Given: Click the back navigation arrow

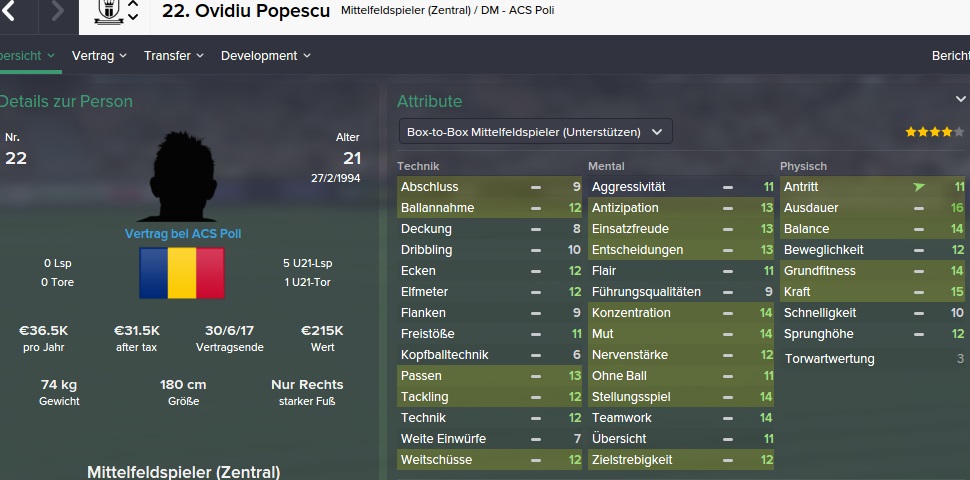Looking at the screenshot, I should (x=10, y=11).
